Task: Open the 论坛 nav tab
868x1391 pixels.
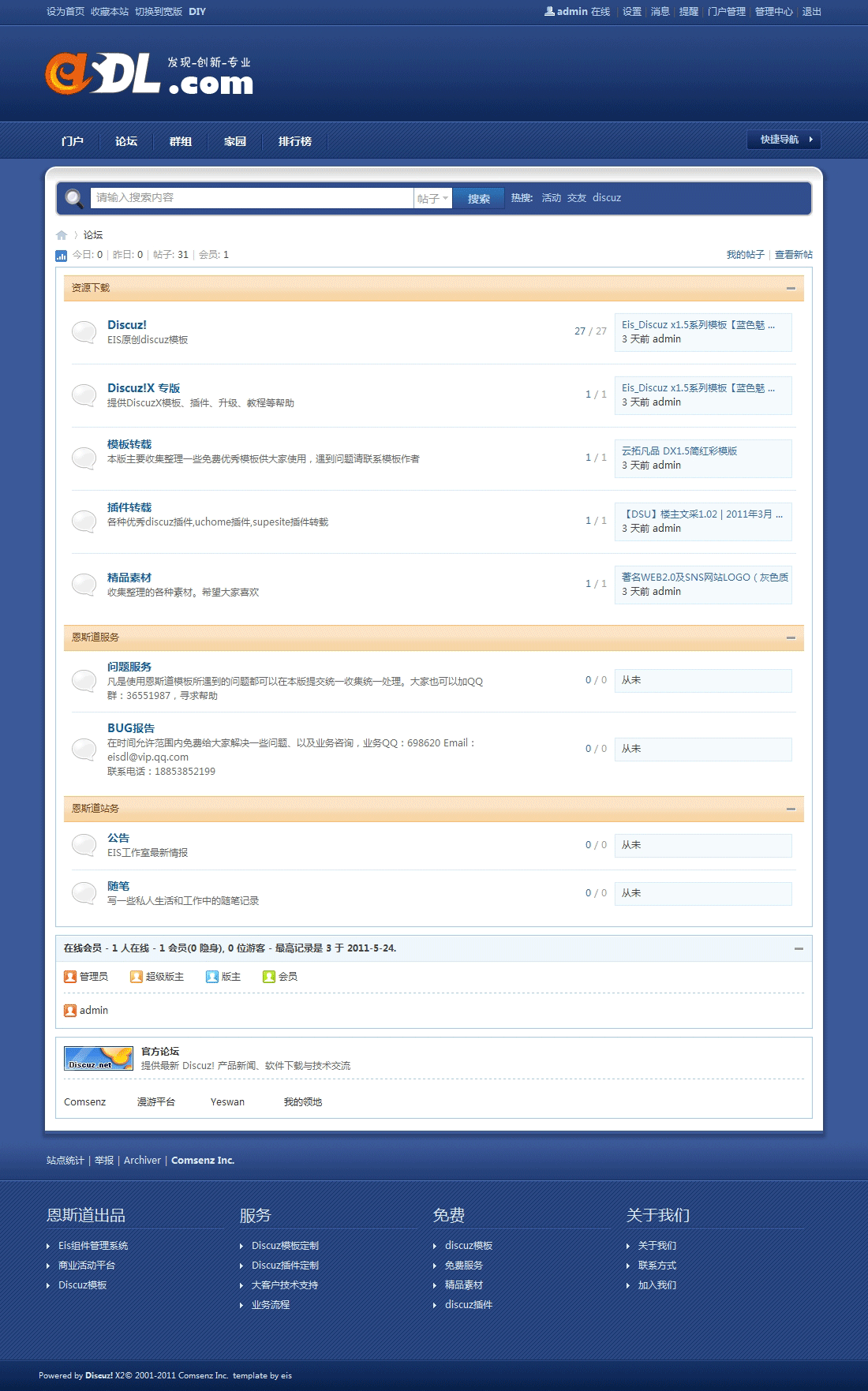Action: coord(126,141)
